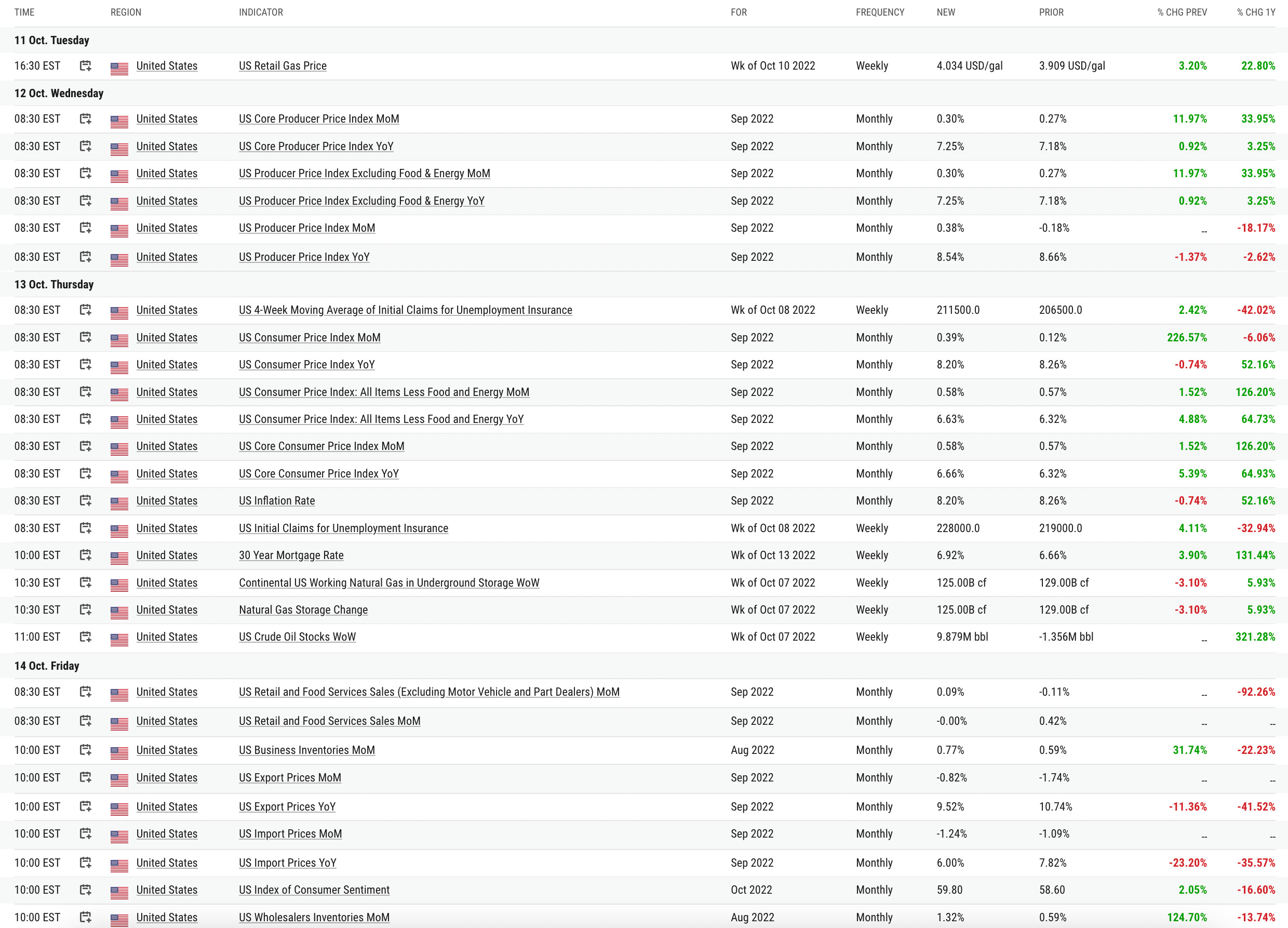This screenshot has height=928, width=1288.
Task: Click the 226.57% change value for CPI MoM
Action: pyautogui.click(x=1187, y=338)
